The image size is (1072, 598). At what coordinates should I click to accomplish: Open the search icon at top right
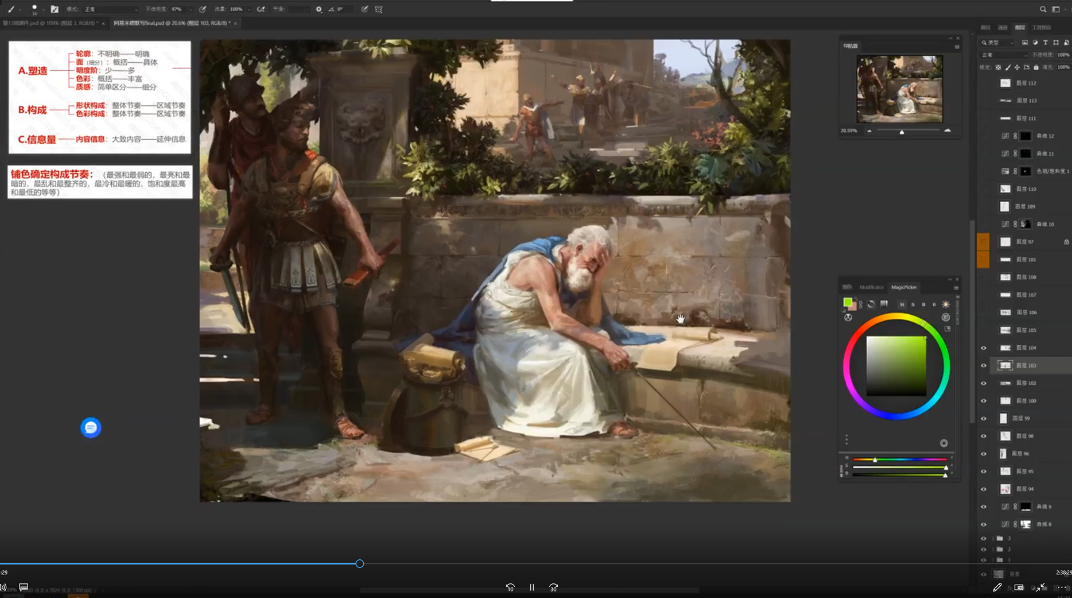(x=1043, y=10)
